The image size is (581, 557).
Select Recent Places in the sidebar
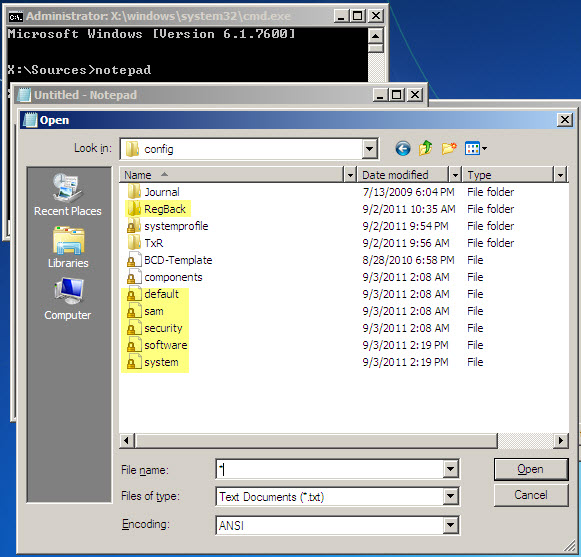coord(67,194)
